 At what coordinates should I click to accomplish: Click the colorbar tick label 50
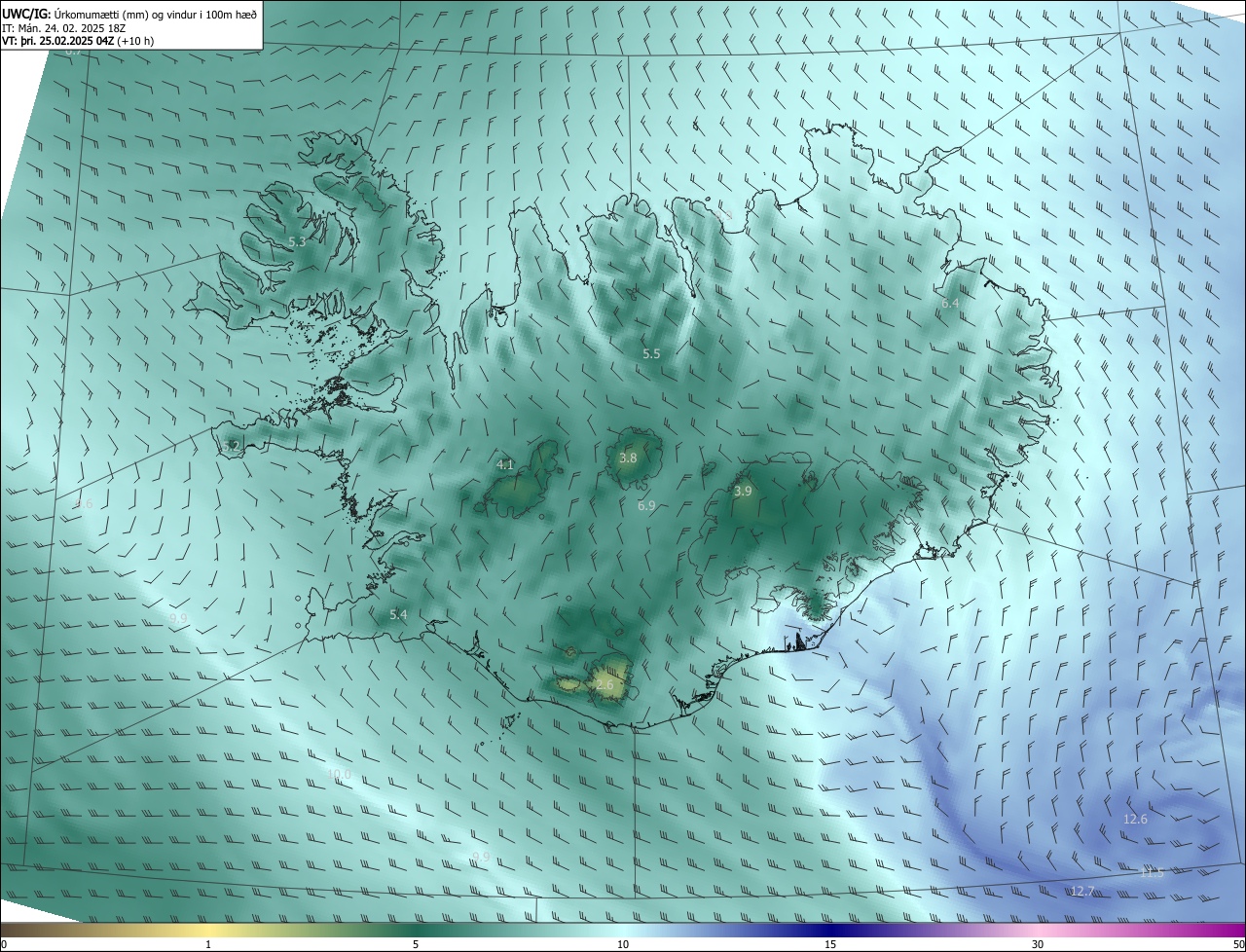click(1238, 944)
